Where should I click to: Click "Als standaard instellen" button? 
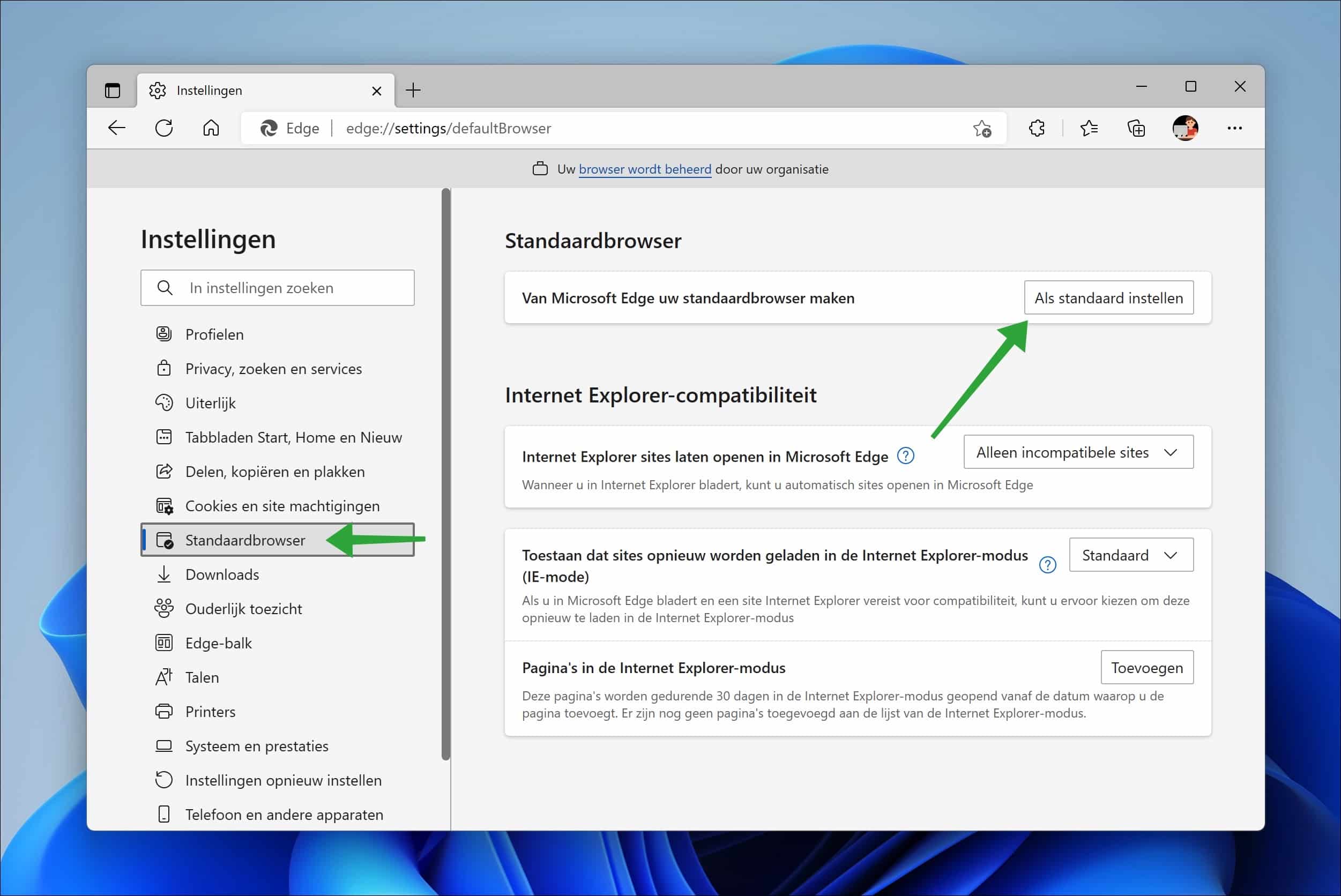[x=1108, y=297]
